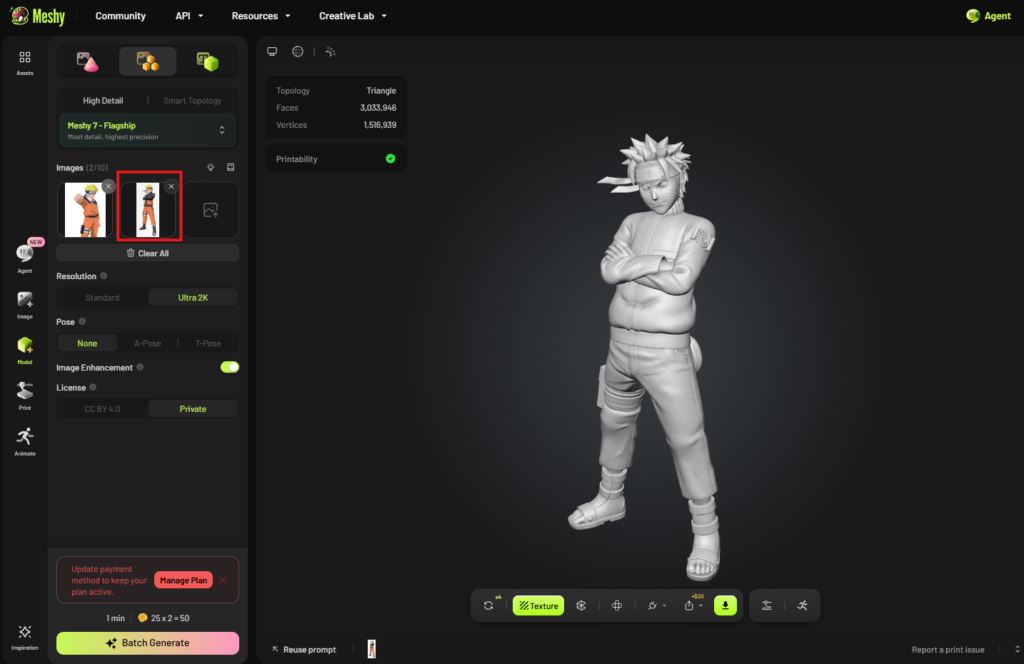The image size is (1024, 664).
Task: Select the first Naruto image thumbnail
Action: point(85,210)
